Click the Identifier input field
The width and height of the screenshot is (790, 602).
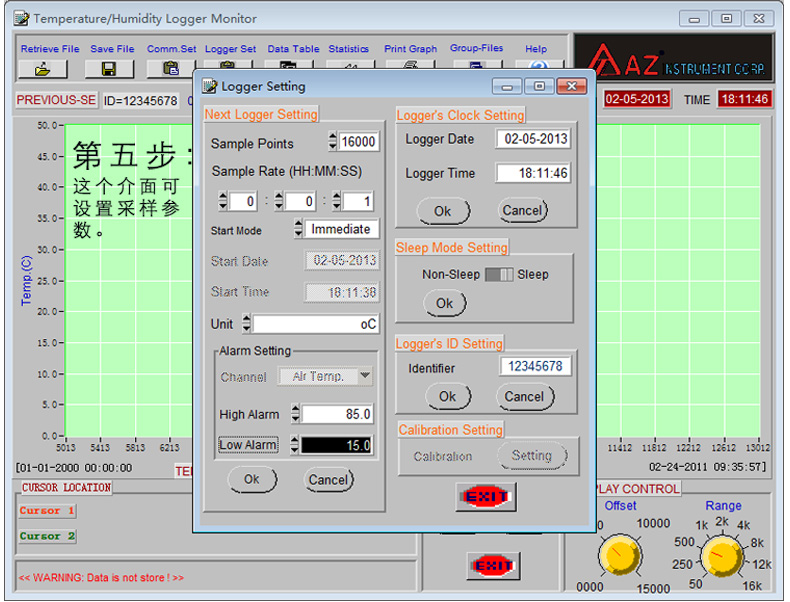click(535, 367)
